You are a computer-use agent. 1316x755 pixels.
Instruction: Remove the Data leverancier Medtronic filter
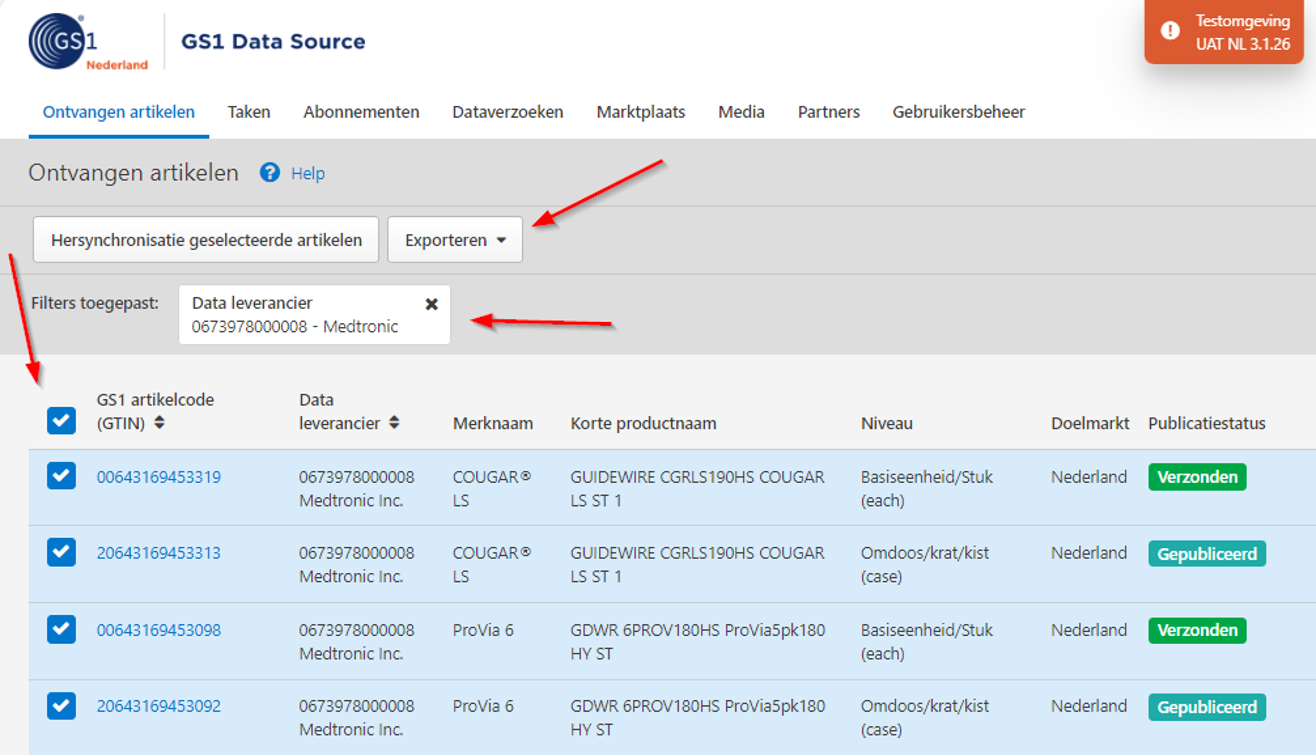click(x=431, y=304)
